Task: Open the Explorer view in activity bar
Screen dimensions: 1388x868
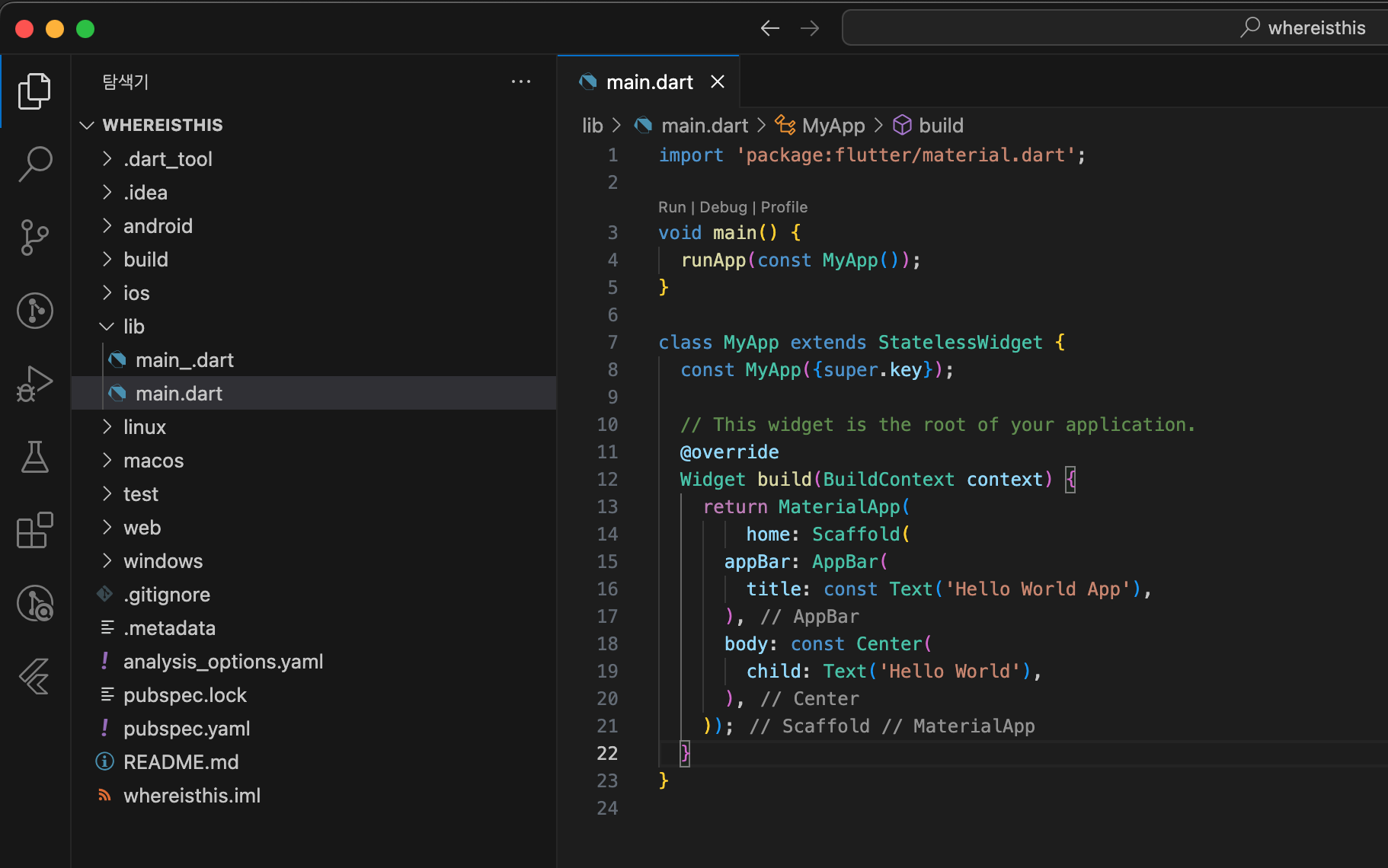Action: point(34,91)
